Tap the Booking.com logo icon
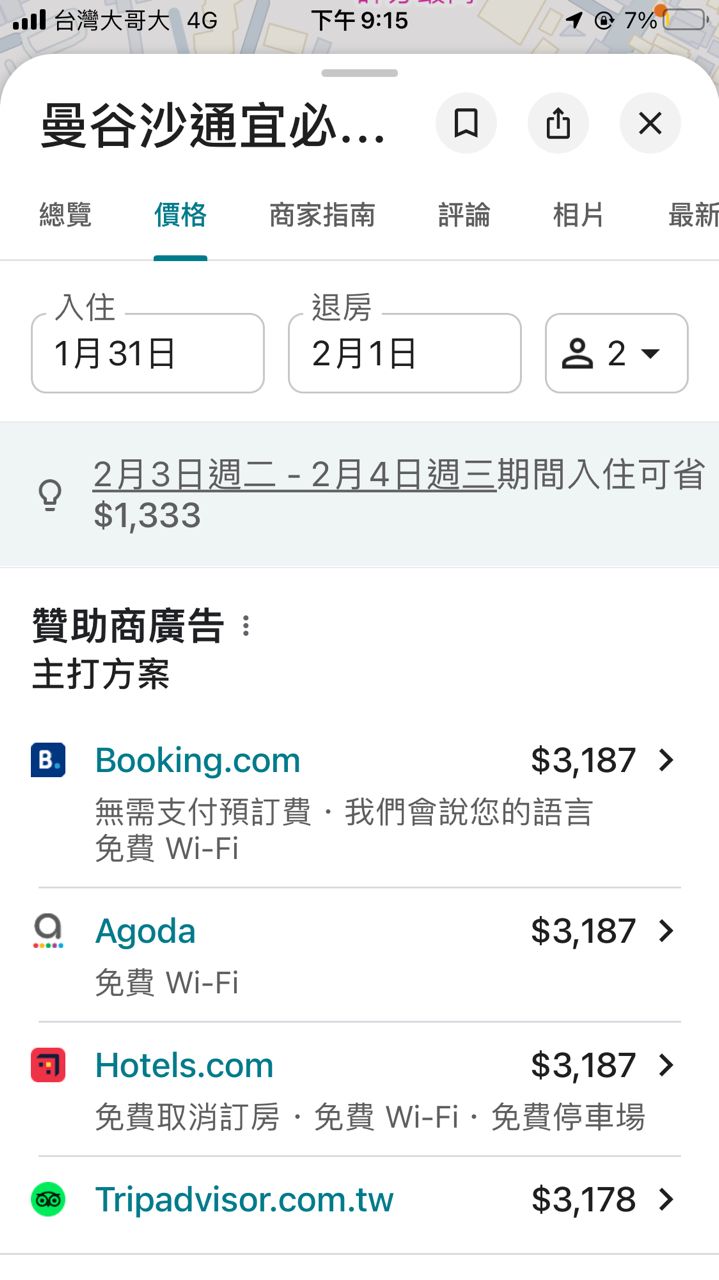 coord(48,761)
